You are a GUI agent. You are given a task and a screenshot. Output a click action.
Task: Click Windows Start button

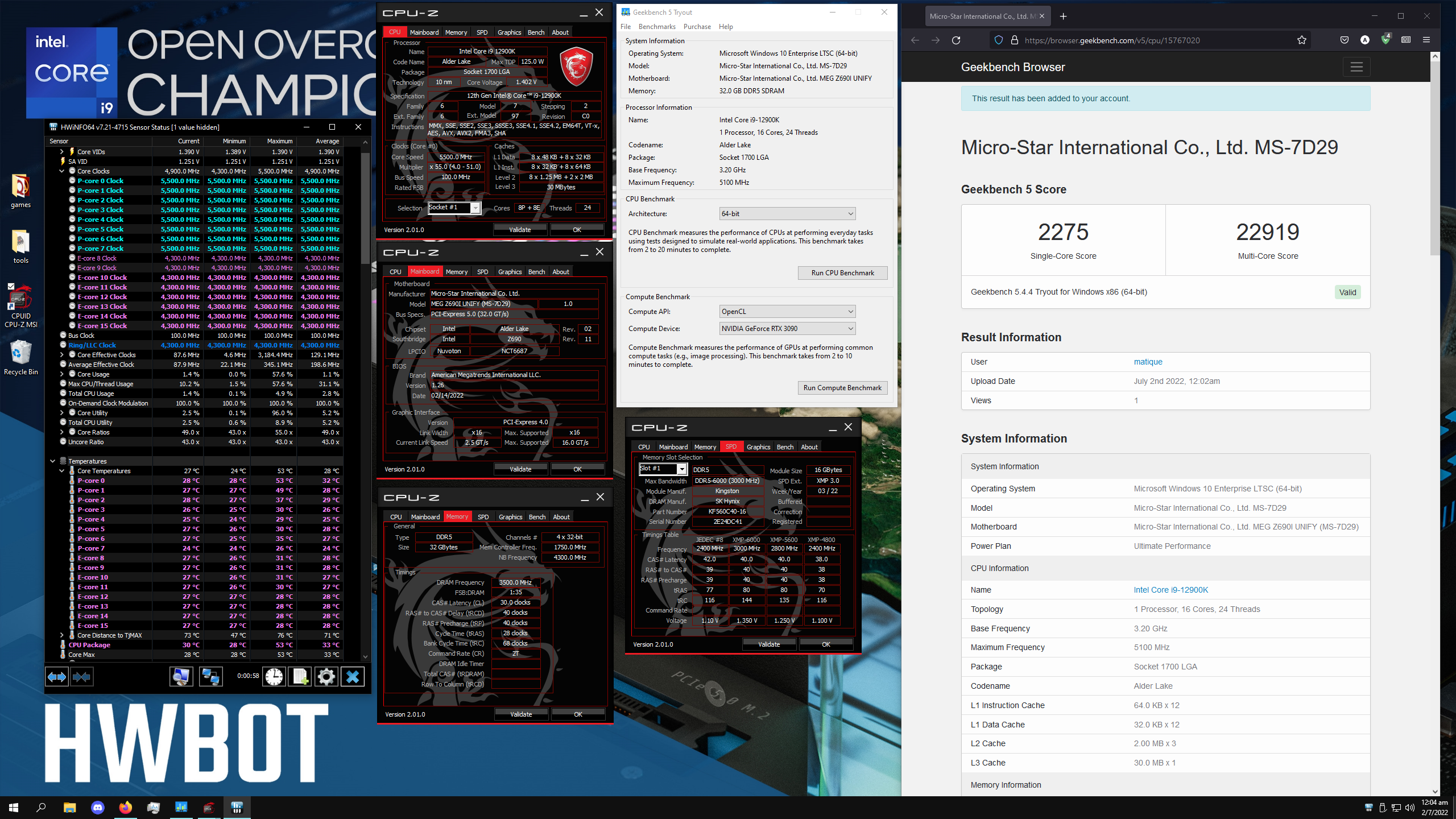click(x=14, y=807)
